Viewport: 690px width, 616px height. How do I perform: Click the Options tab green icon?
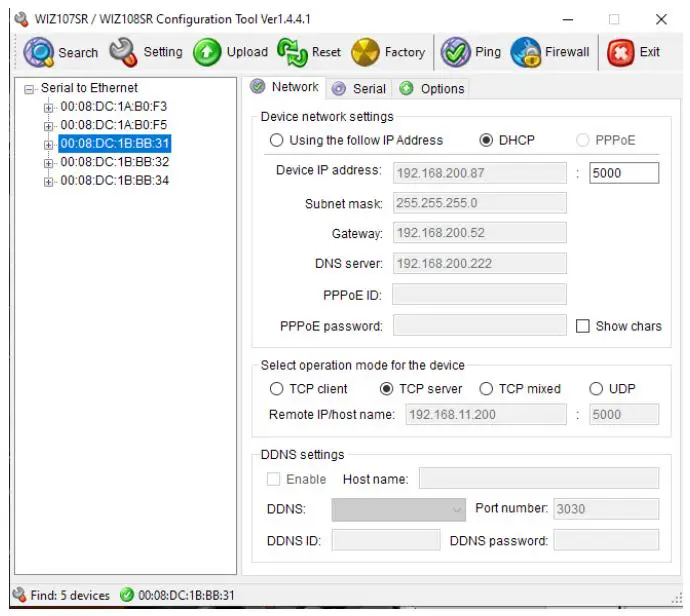pos(406,88)
